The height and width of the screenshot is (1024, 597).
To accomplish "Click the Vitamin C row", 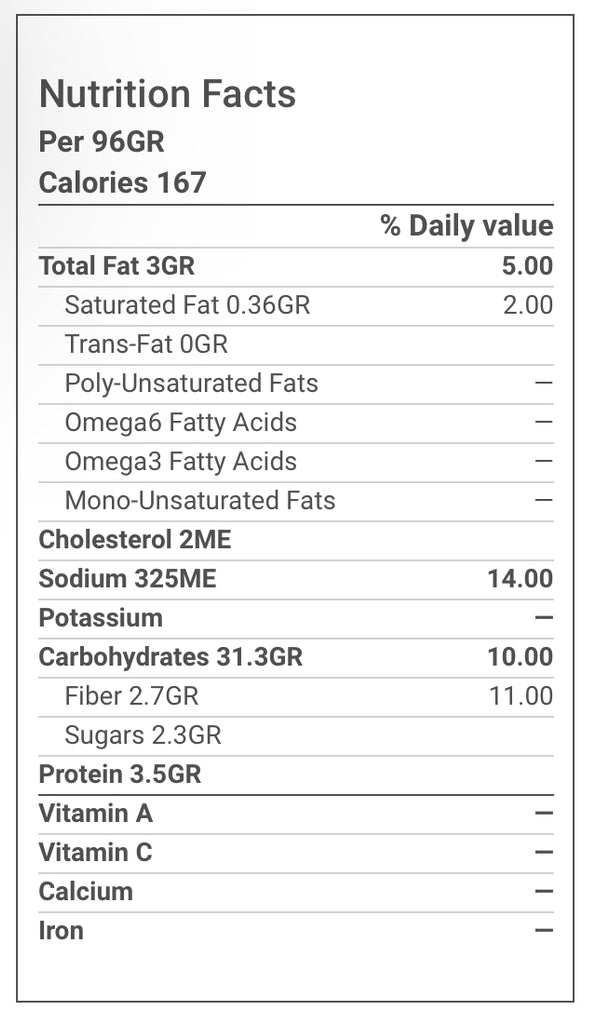I will tap(296, 853).
